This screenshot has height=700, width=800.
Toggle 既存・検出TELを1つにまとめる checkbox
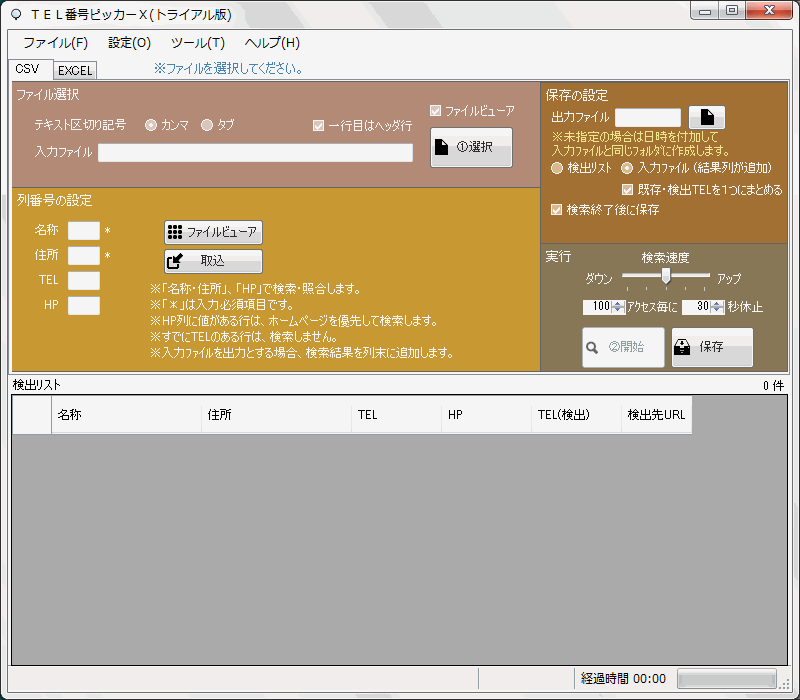coord(627,189)
